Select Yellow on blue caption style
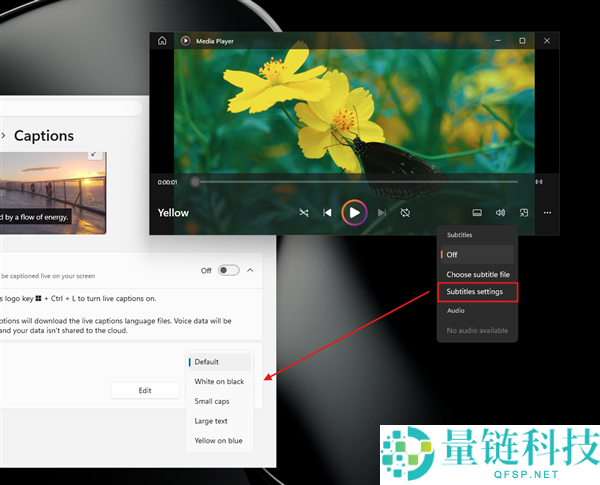Screen dimensions: 600x485 219,441
